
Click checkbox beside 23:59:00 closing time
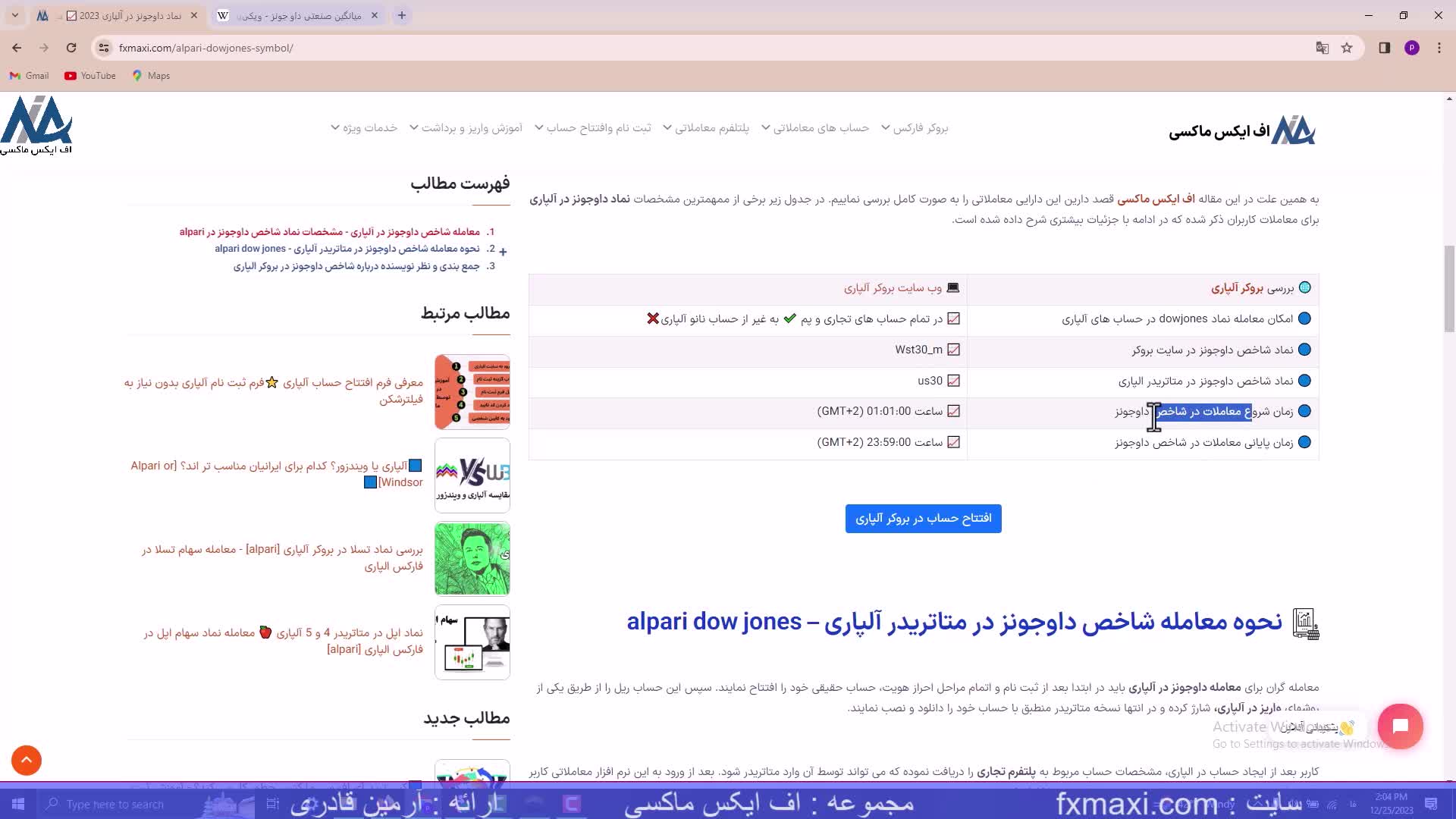coord(954,442)
